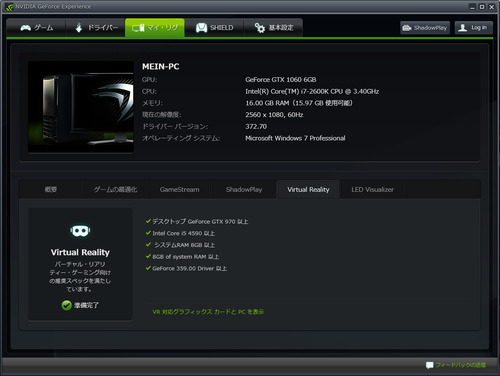Click the PC rig thumbnail image
The height and width of the screenshot is (376, 500).
click(81, 107)
